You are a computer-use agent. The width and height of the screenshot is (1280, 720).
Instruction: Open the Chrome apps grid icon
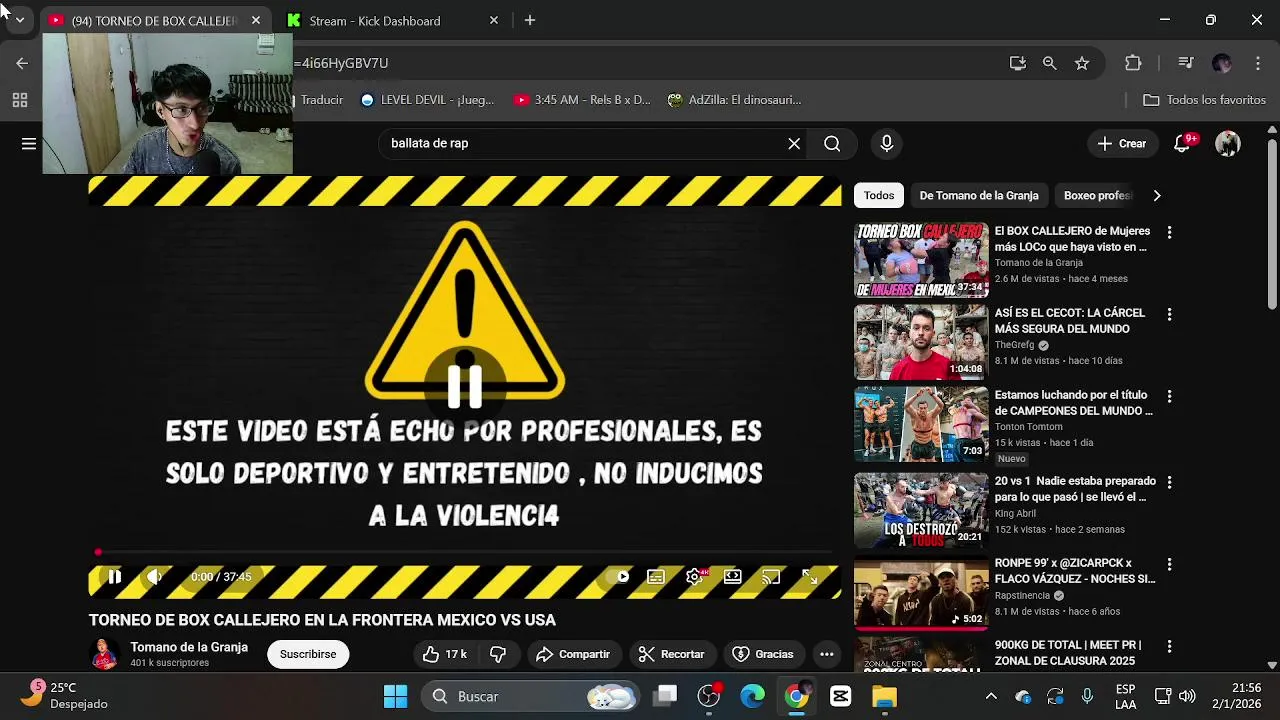pyautogui.click(x=19, y=100)
